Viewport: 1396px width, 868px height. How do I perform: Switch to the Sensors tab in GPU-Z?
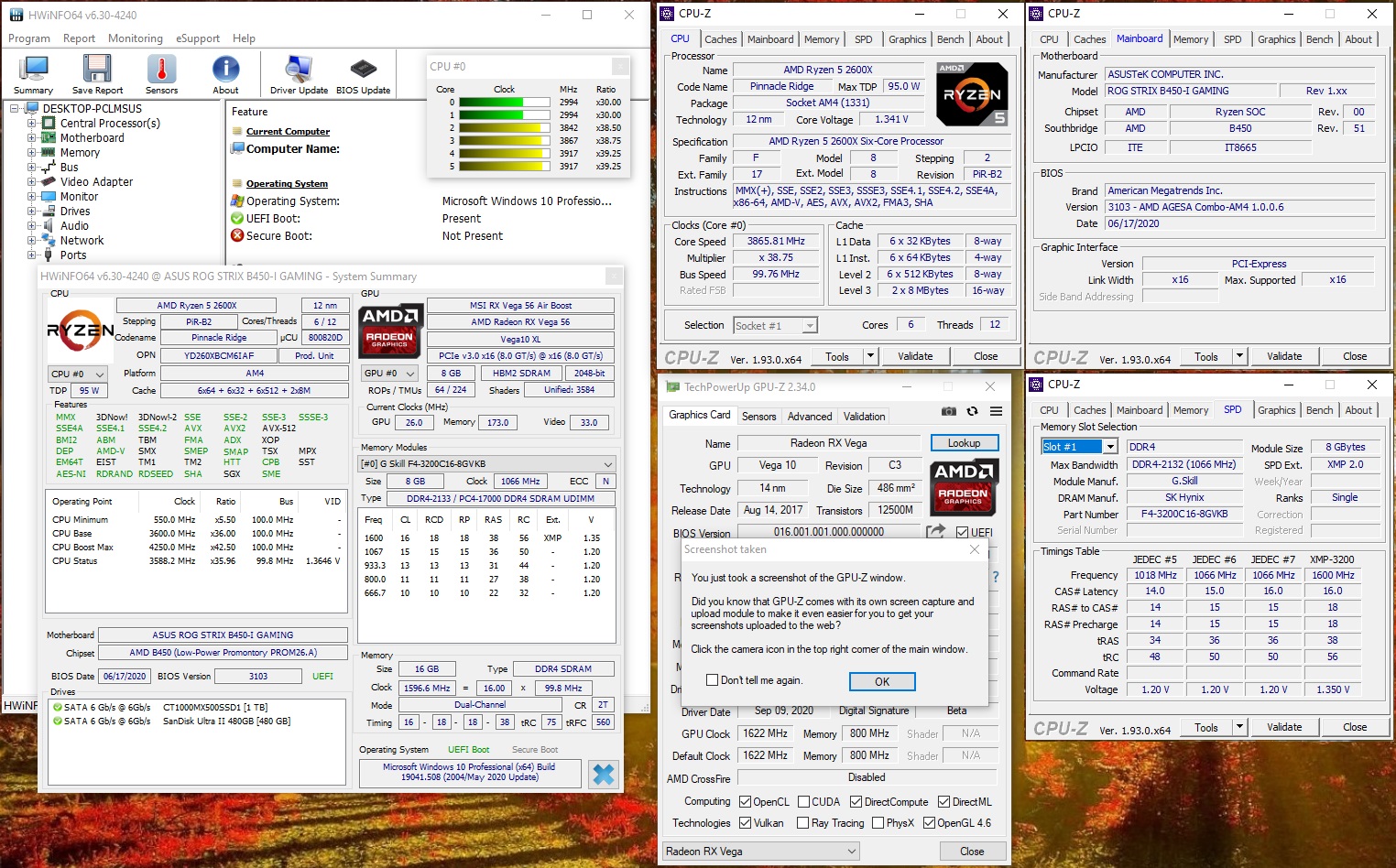(758, 416)
